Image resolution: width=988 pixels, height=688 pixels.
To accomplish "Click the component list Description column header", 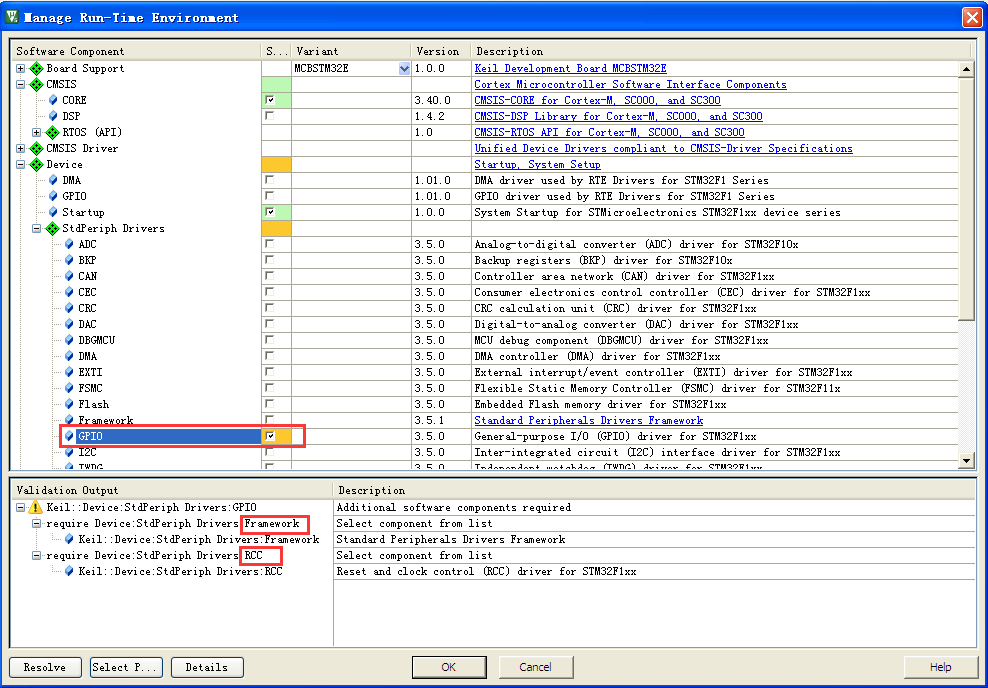I will [x=721, y=51].
